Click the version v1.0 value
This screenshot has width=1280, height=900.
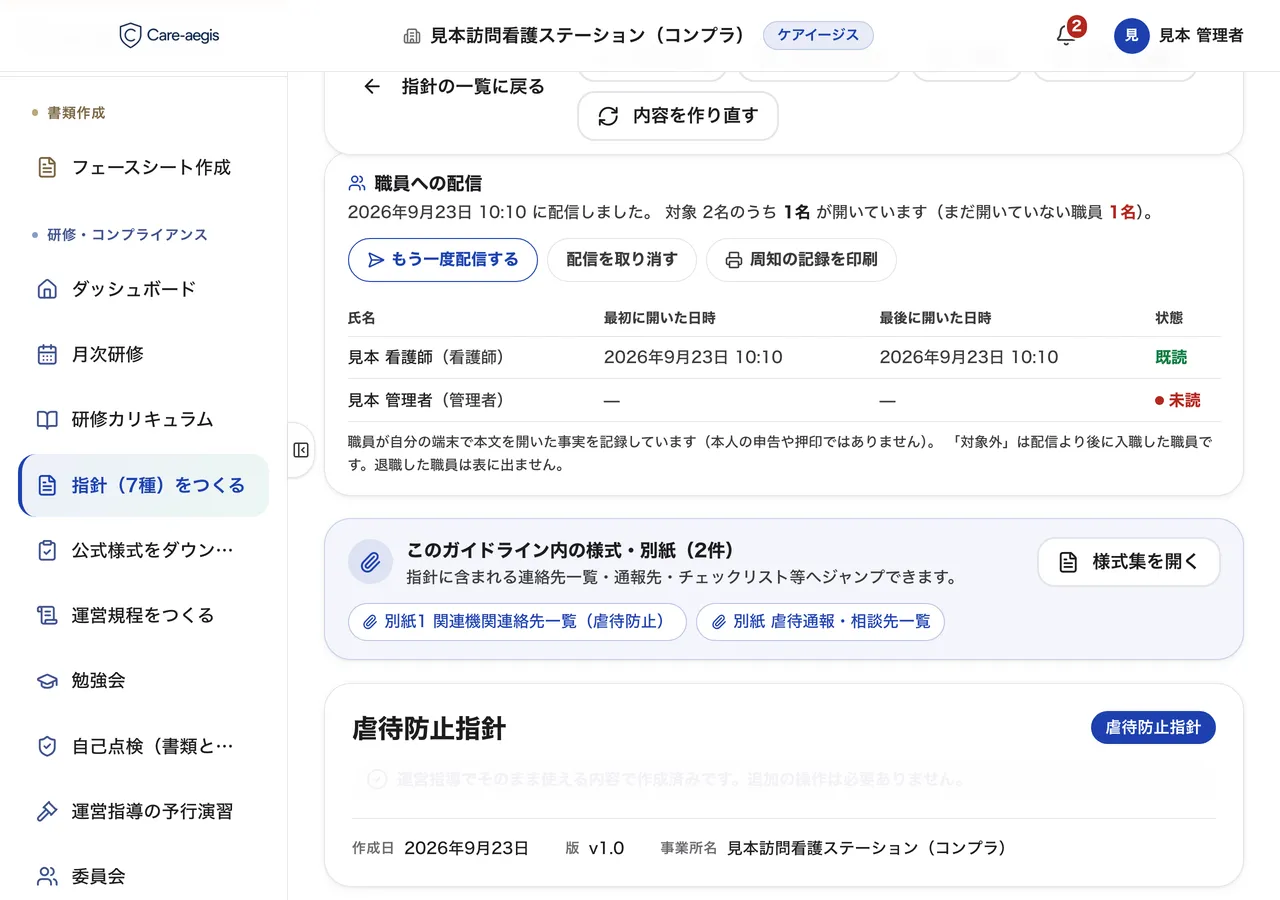tap(606, 848)
